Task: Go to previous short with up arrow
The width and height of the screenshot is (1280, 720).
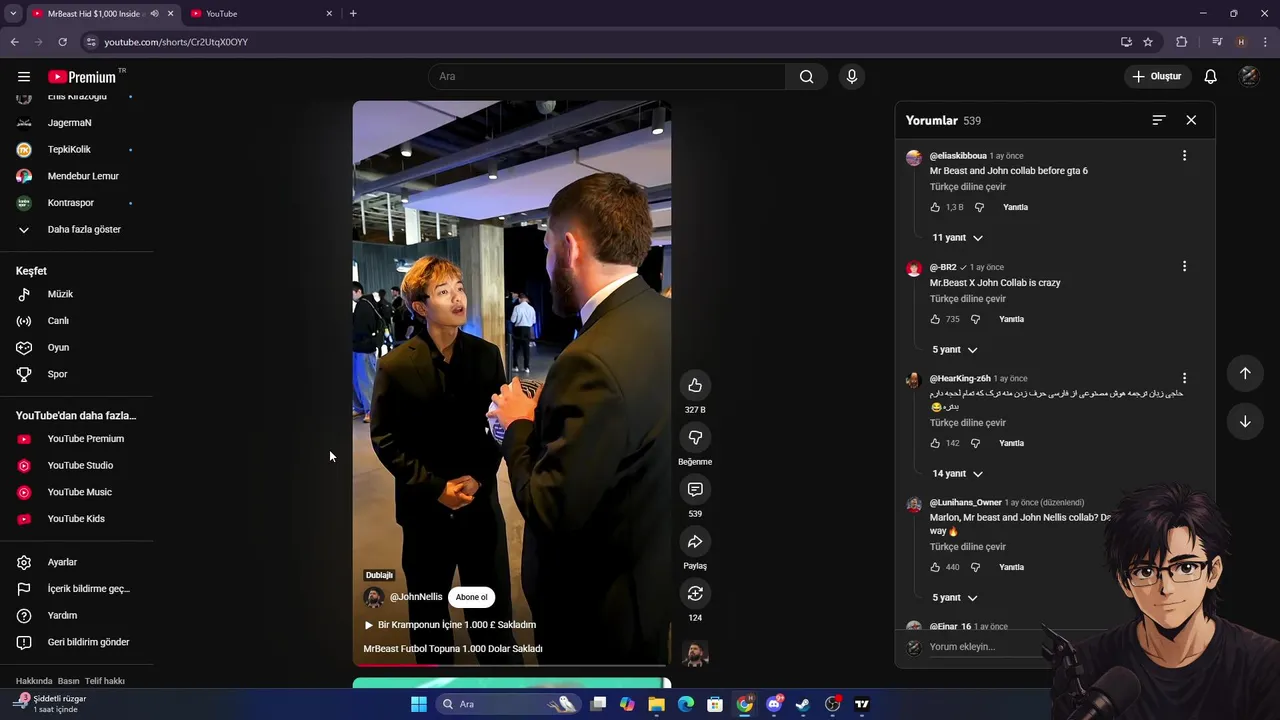Action: [1245, 373]
